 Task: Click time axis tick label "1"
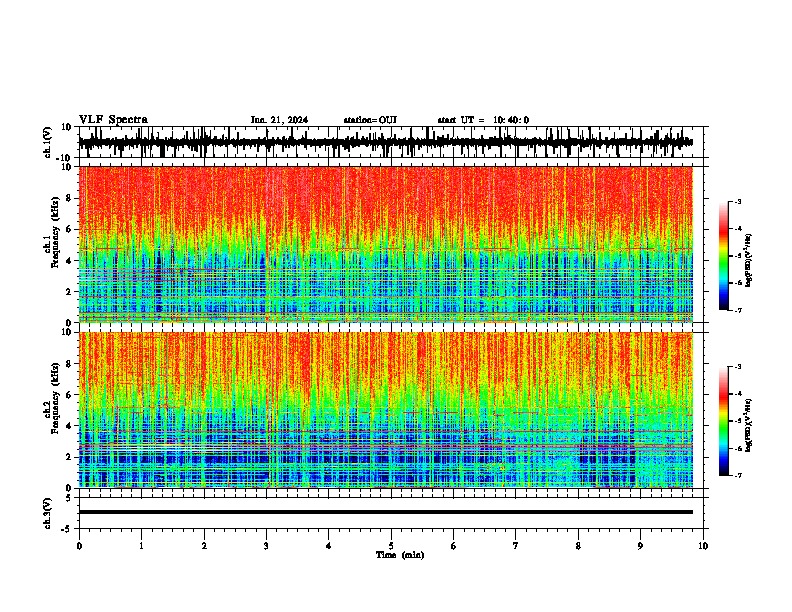pyautogui.click(x=141, y=546)
